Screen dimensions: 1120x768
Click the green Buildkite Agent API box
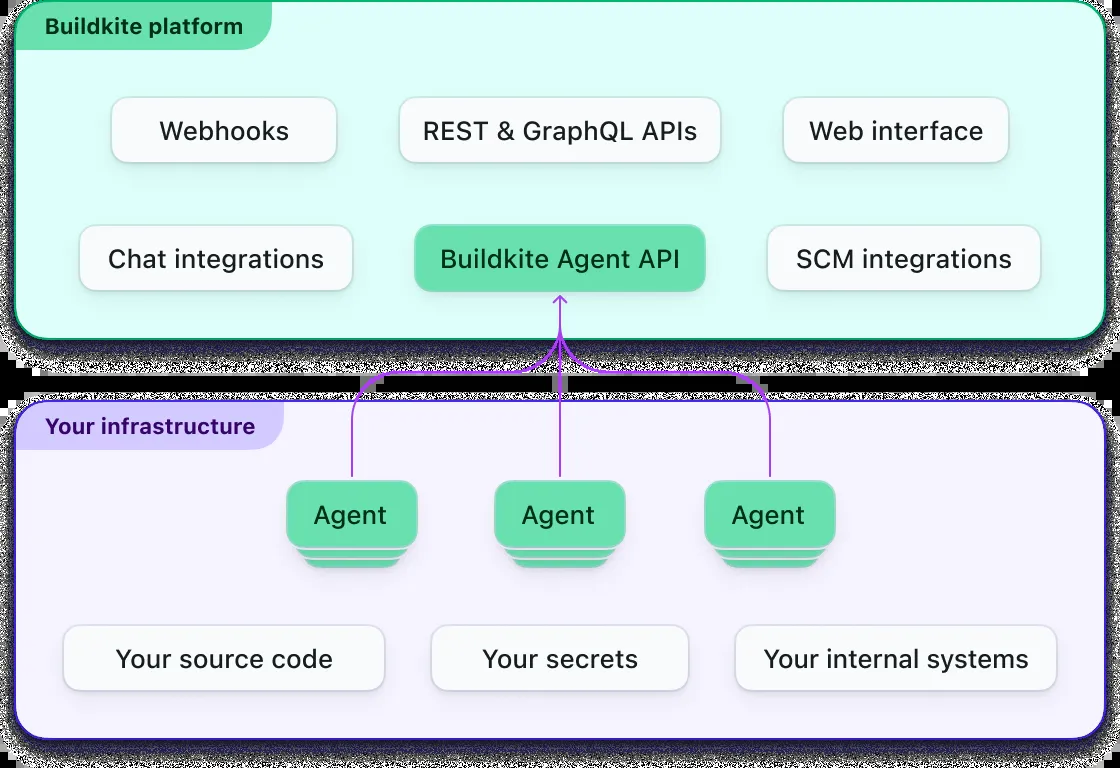coord(559,258)
